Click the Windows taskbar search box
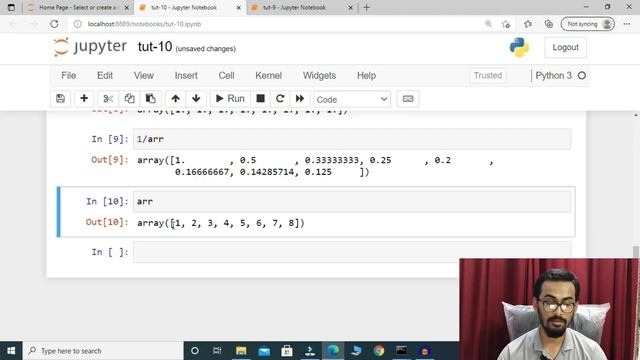The height and width of the screenshot is (360, 640). click(103, 351)
